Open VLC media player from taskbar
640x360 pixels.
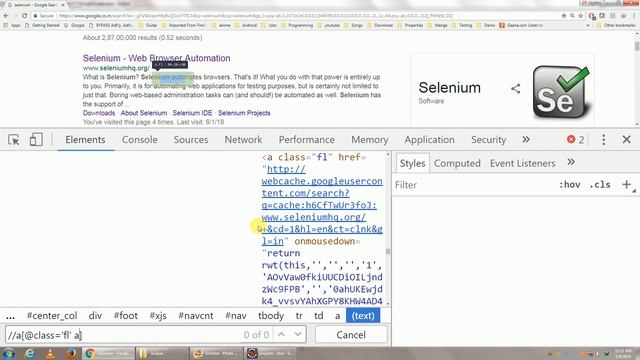tap(50, 353)
